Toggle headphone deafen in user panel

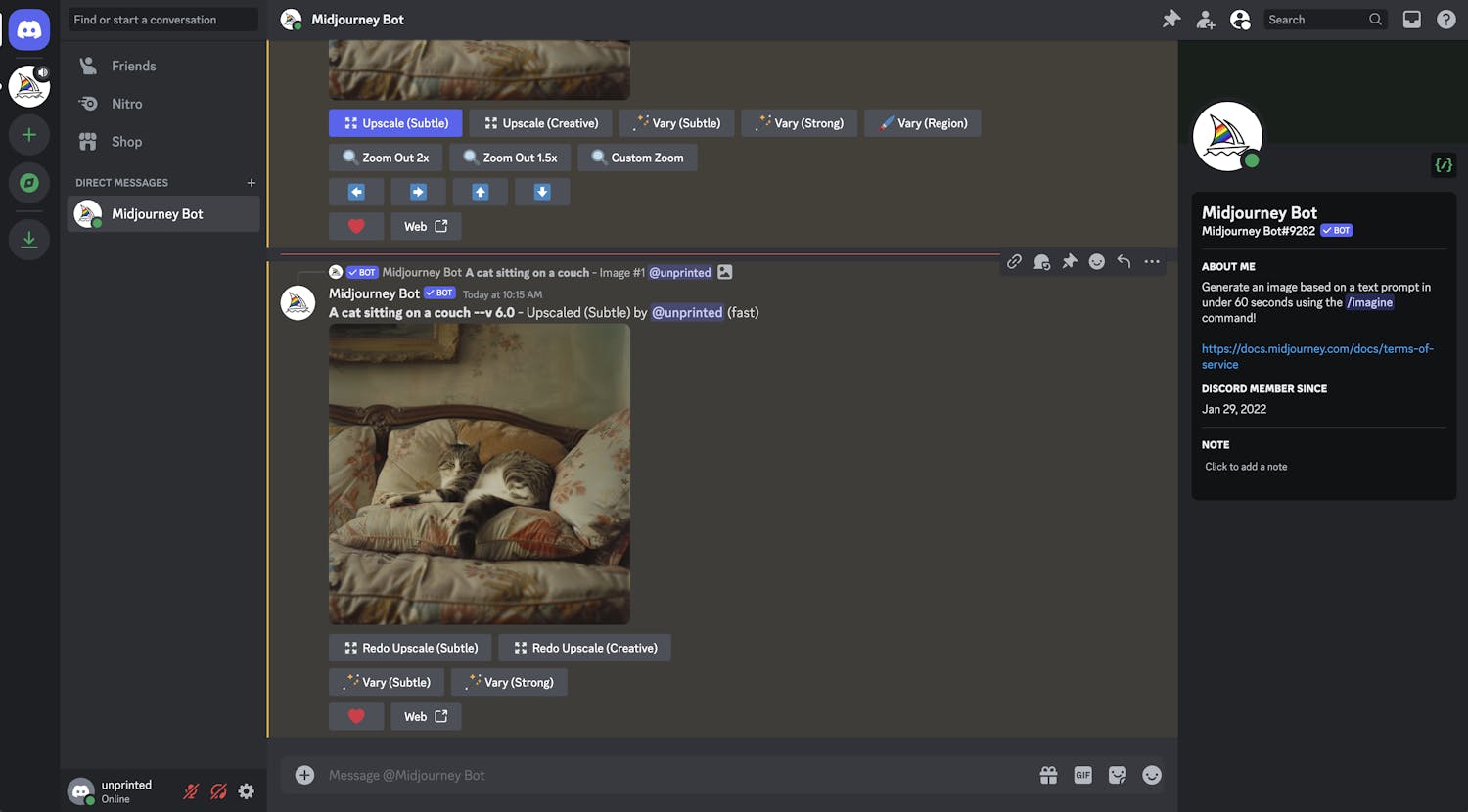219,791
